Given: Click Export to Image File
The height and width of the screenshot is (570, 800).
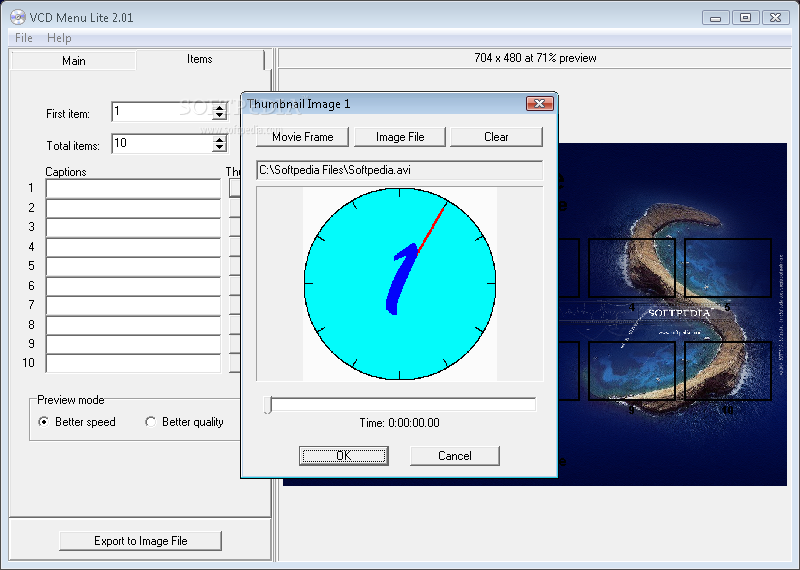Looking at the screenshot, I should pos(140,541).
